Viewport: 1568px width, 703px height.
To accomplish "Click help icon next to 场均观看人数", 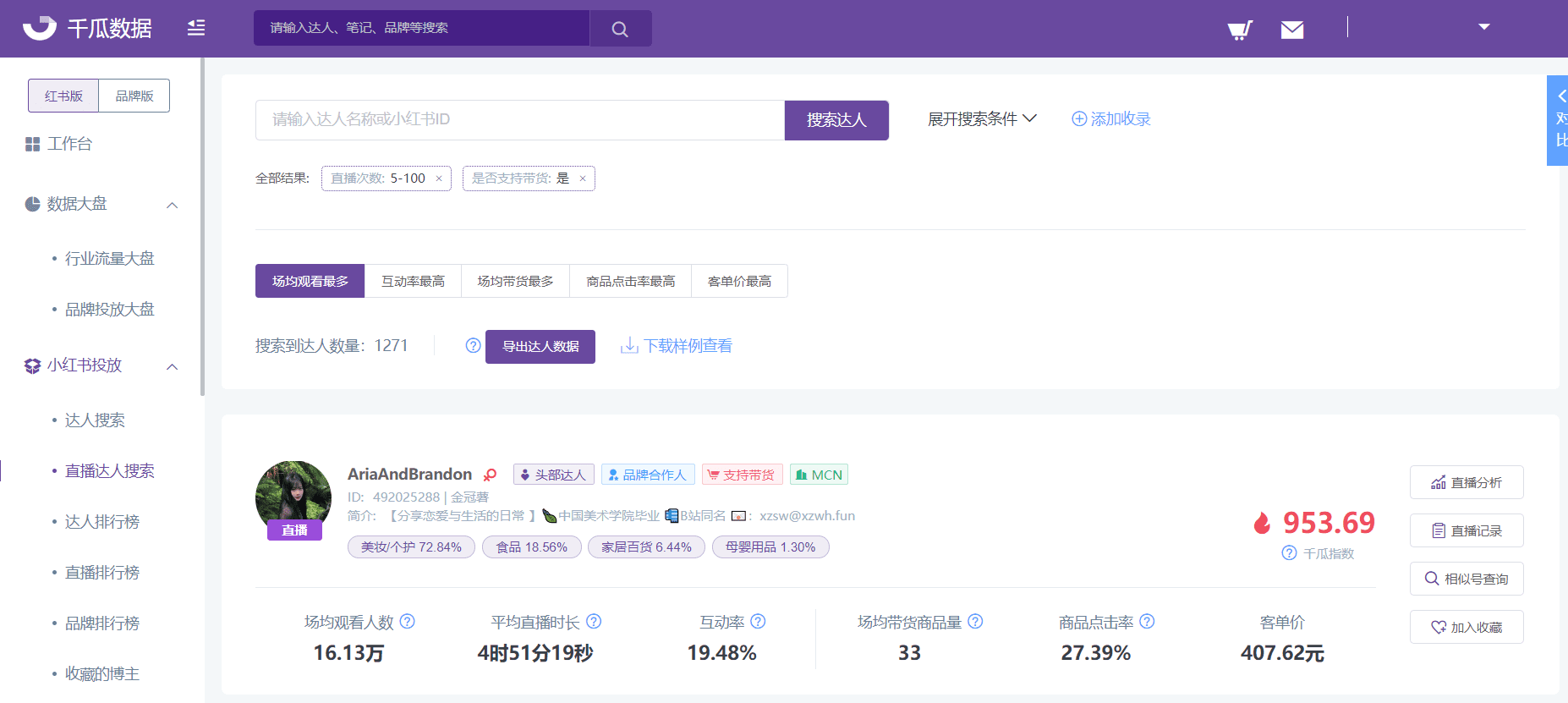I will [x=407, y=621].
